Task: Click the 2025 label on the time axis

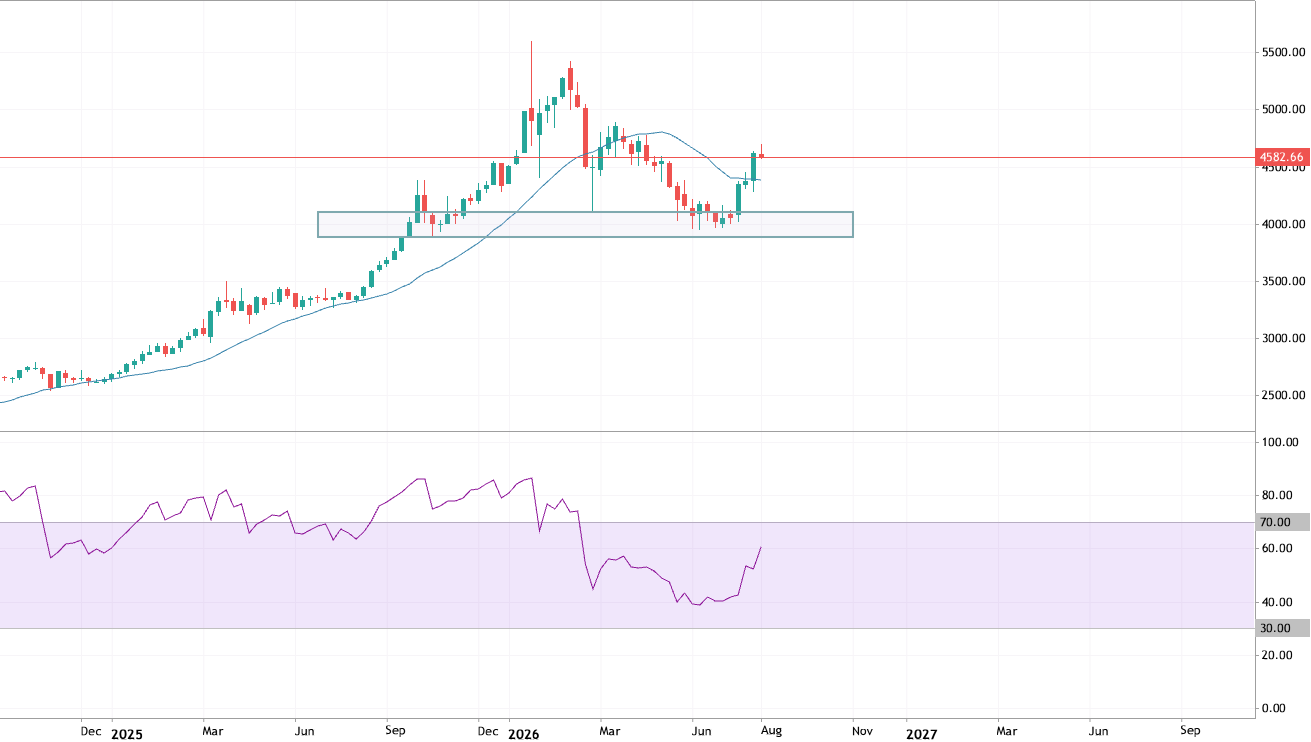Action: click(x=127, y=734)
